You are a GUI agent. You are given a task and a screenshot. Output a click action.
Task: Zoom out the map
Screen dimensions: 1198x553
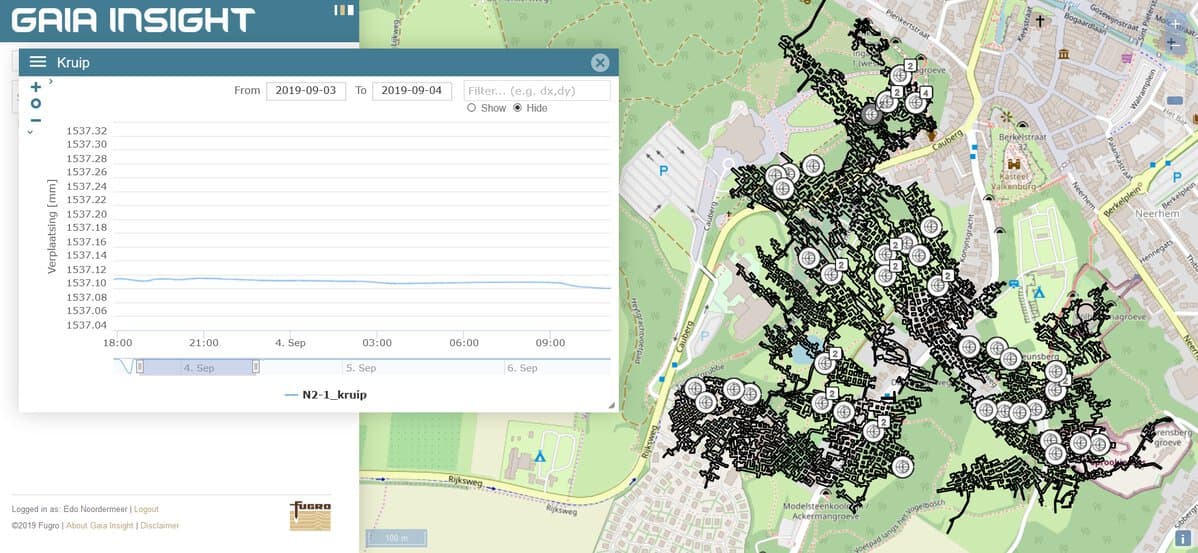(1174, 44)
